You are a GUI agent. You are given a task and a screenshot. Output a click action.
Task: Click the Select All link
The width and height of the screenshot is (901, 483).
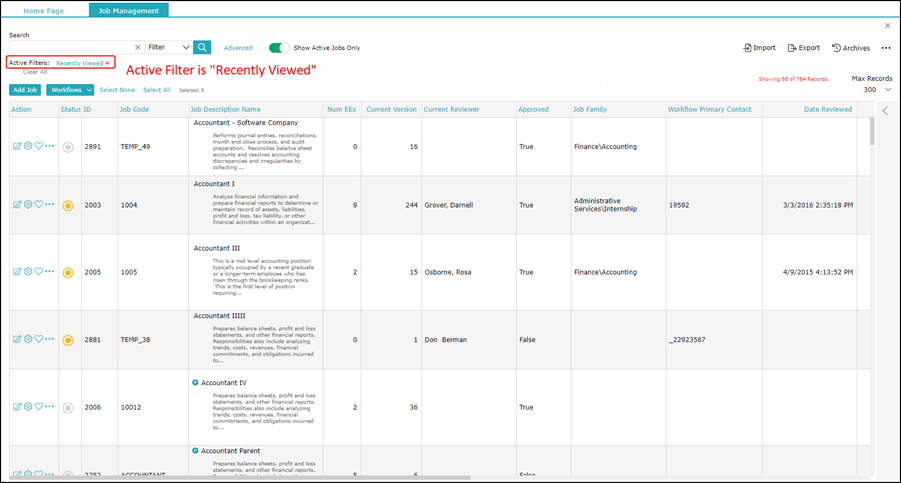click(156, 90)
